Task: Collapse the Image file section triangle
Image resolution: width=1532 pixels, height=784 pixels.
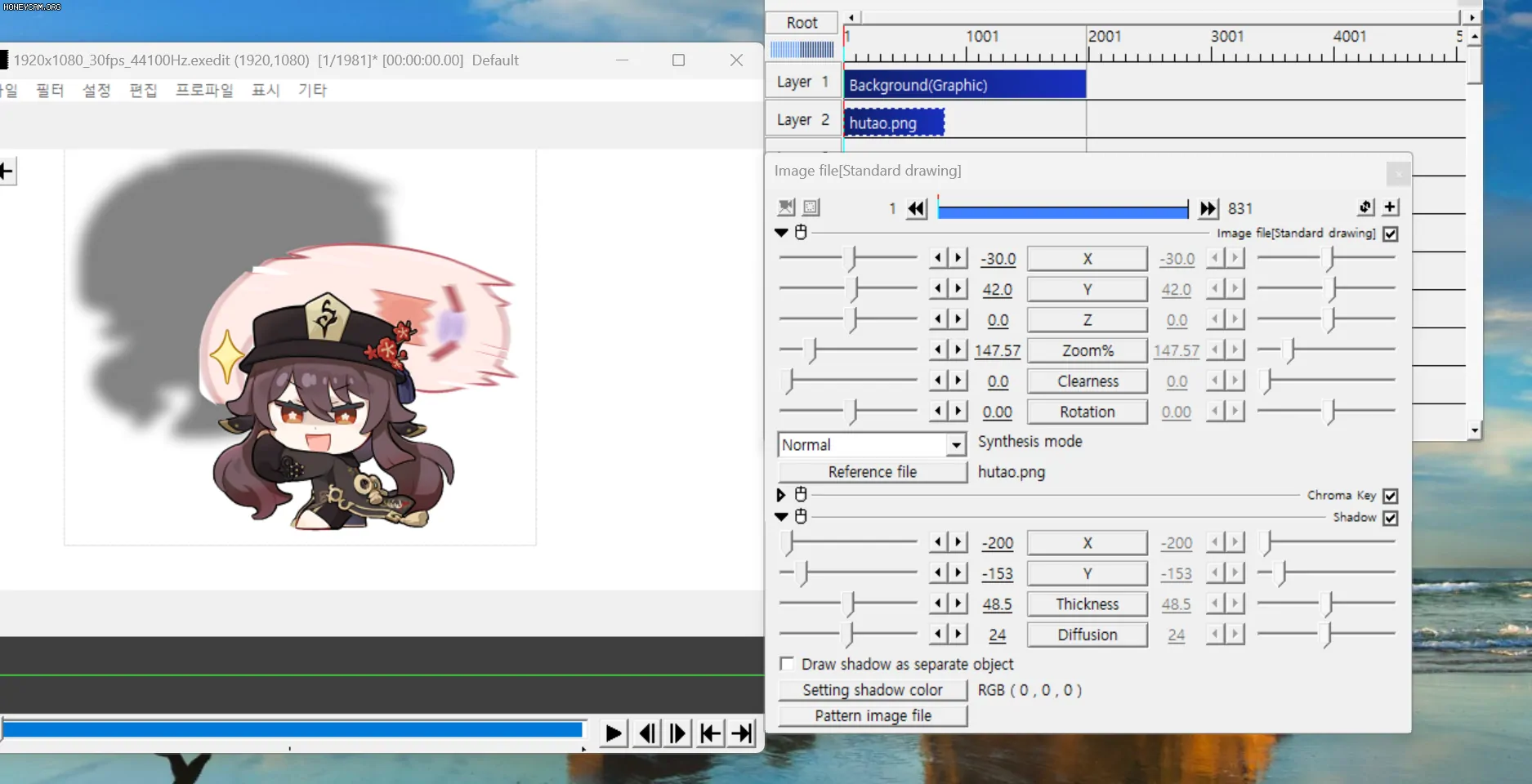Action: point(781,233)
